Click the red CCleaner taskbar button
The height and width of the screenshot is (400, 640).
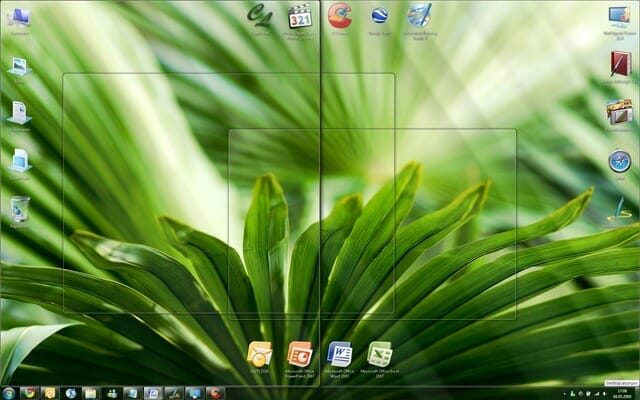coord(213,393)
